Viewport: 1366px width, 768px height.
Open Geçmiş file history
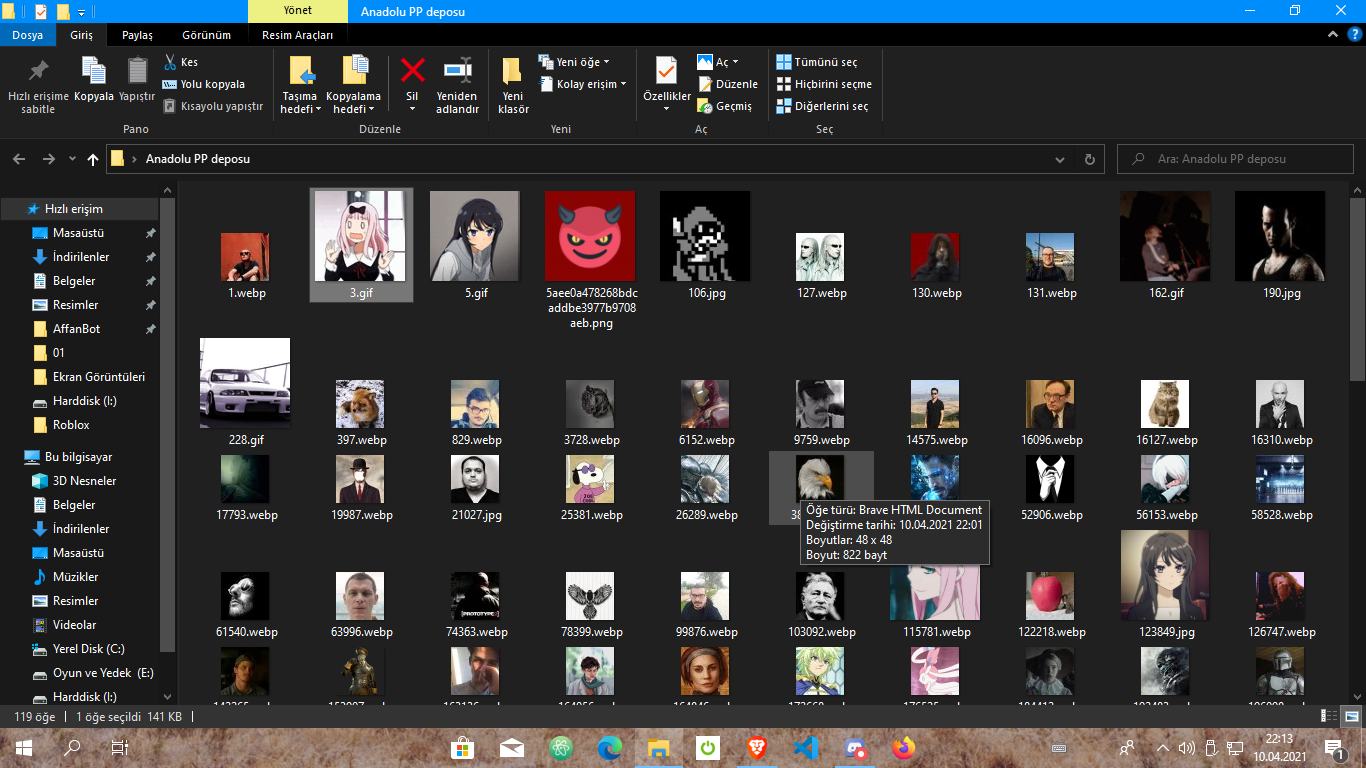[x=726, y=106]
